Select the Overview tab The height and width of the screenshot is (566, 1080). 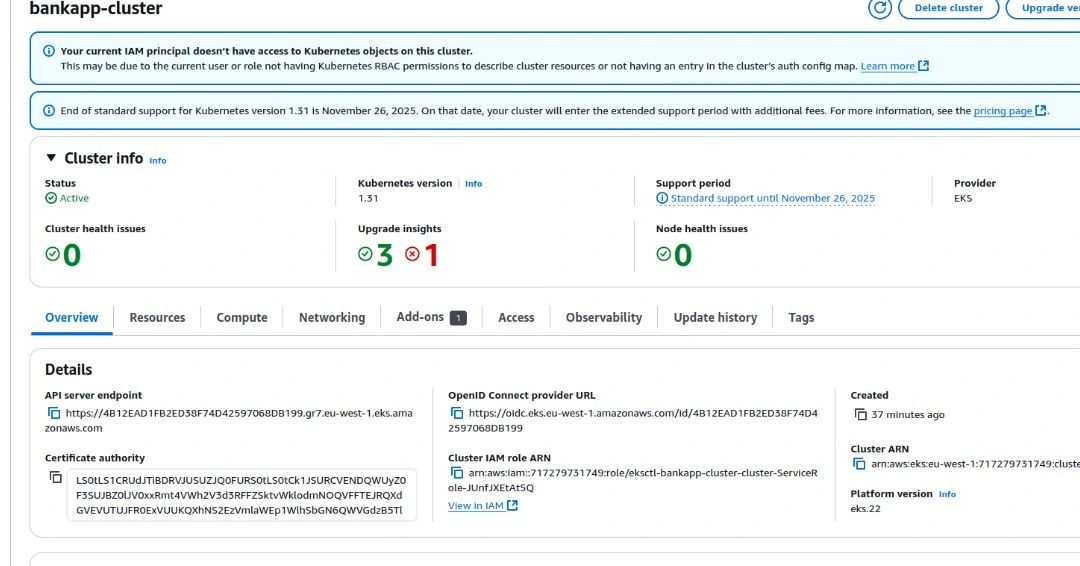(x=72, y=317)
